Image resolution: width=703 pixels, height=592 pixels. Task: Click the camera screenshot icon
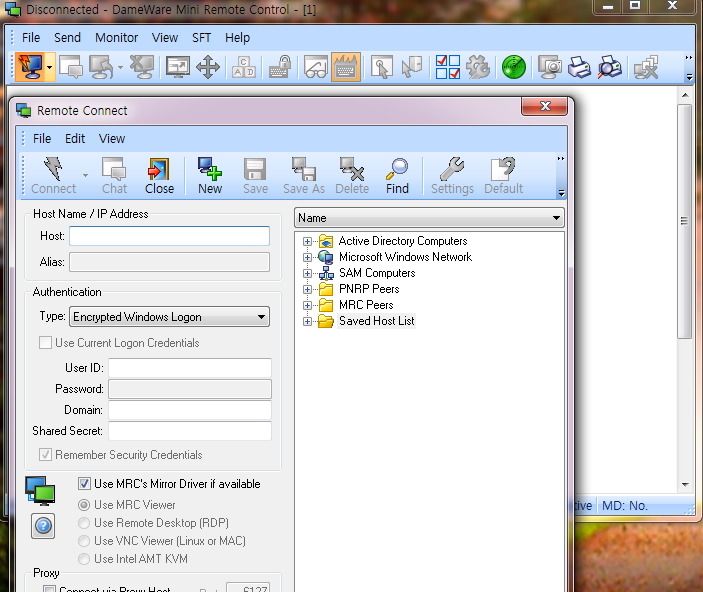point(549,67)
